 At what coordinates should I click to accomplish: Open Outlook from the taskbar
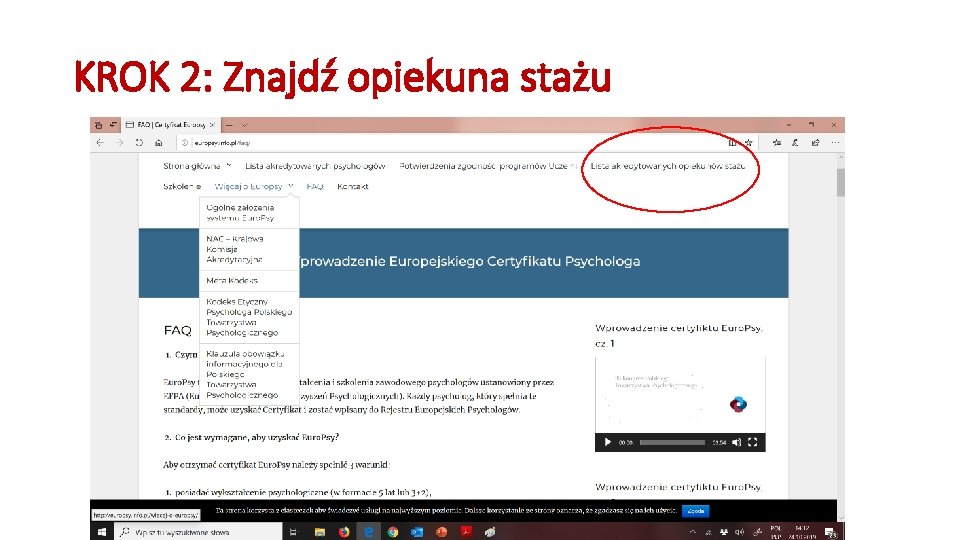pyautogui.click(x=418, y=532)
